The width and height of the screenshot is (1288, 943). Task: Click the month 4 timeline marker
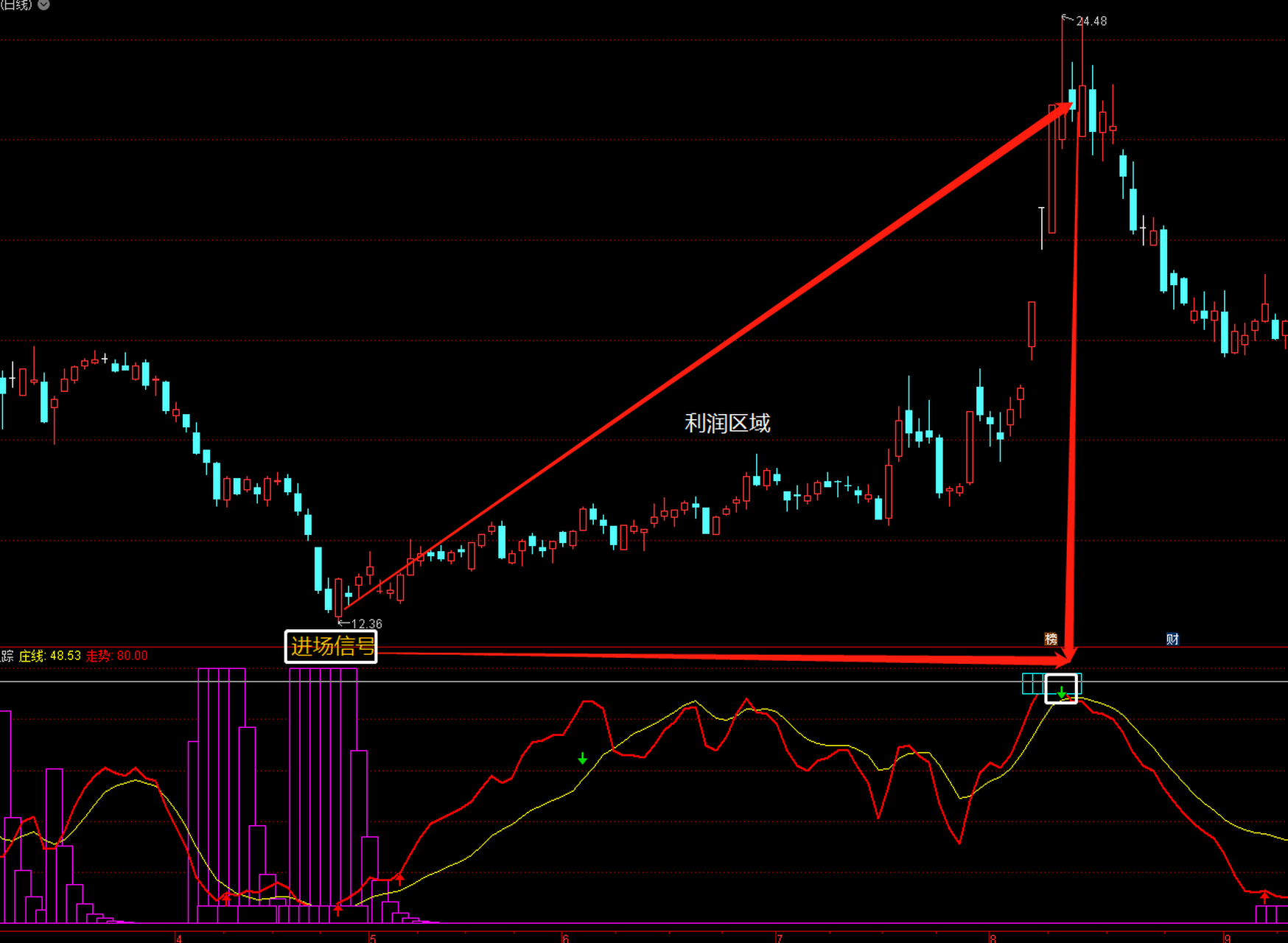(x=178, y=938)
